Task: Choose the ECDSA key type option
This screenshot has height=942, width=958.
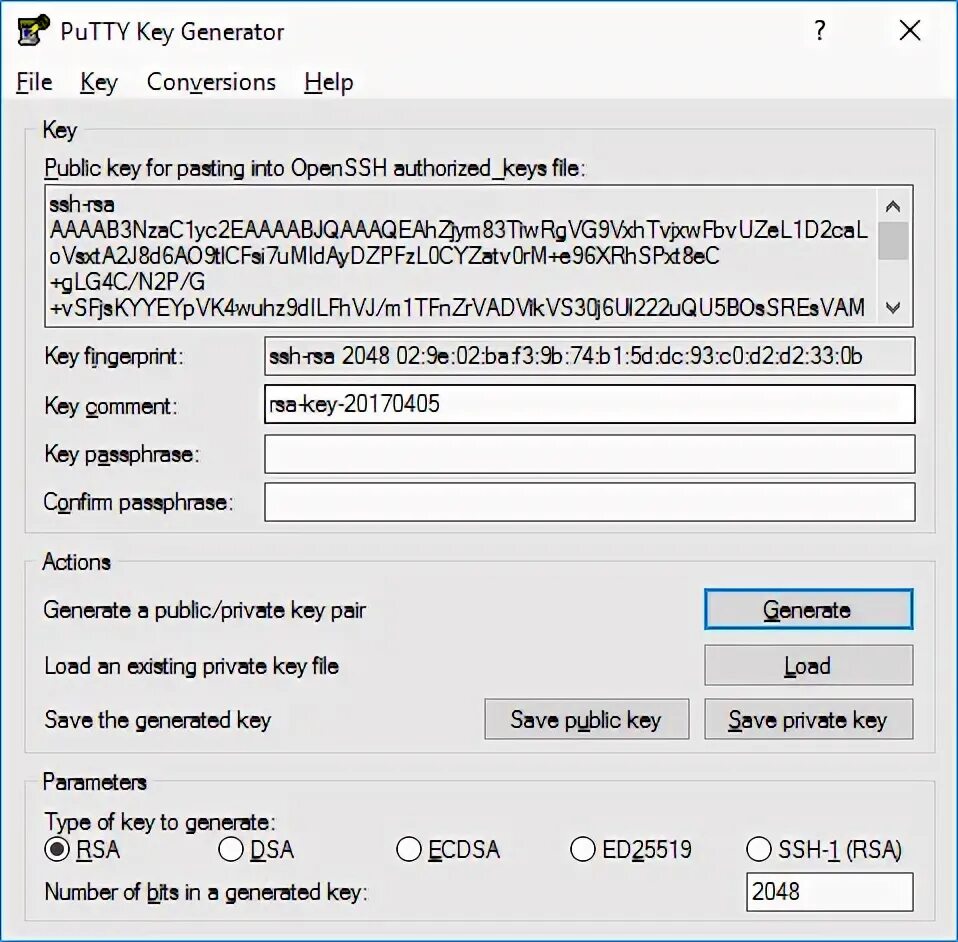Action: click(x=409, y=849)
